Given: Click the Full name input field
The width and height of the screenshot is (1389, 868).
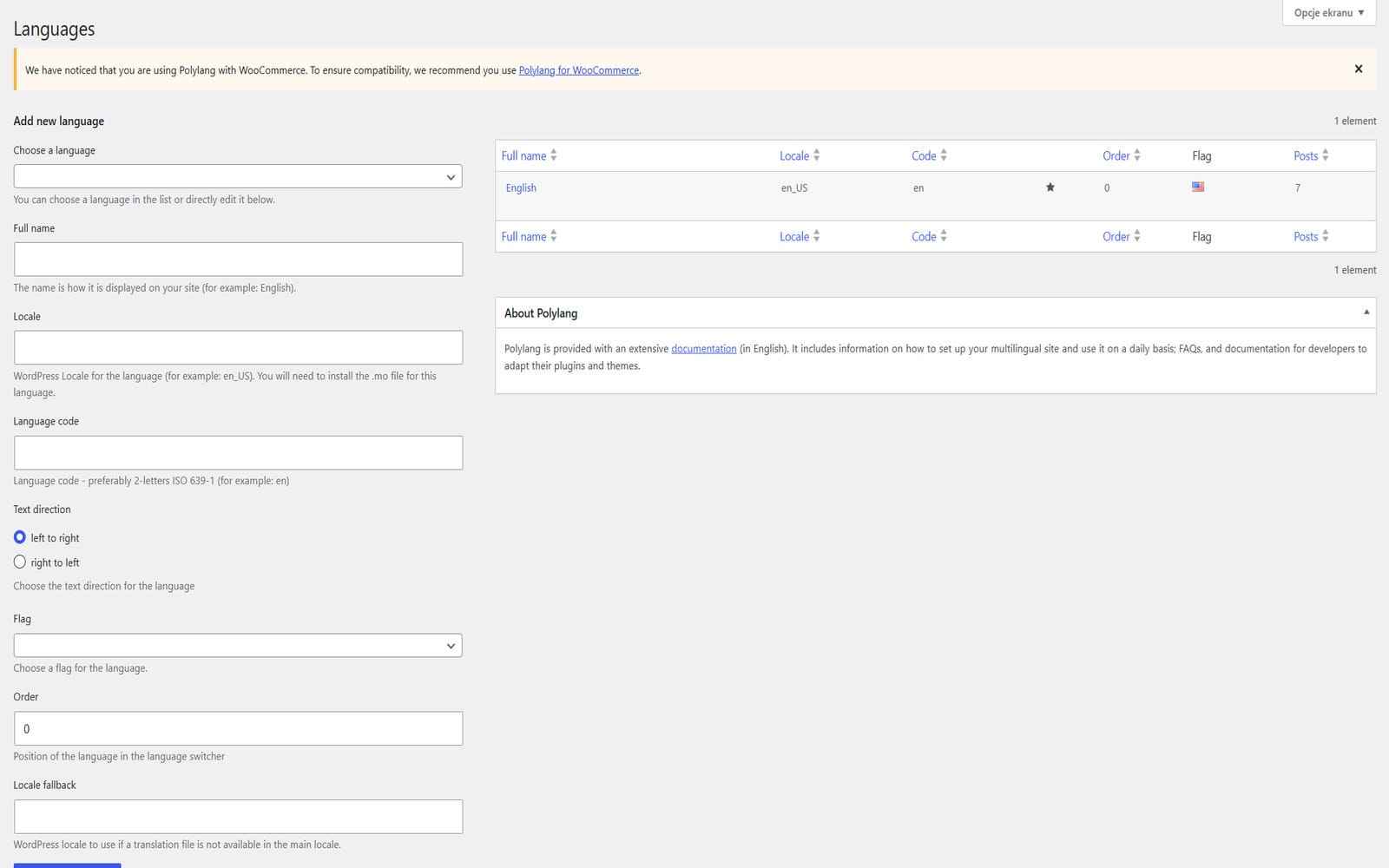Looking at the screenshot, I should 238,259.
